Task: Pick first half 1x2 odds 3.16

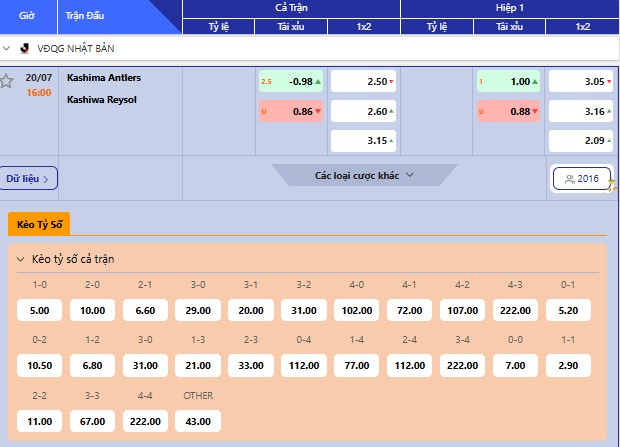Action: point(581,112)
